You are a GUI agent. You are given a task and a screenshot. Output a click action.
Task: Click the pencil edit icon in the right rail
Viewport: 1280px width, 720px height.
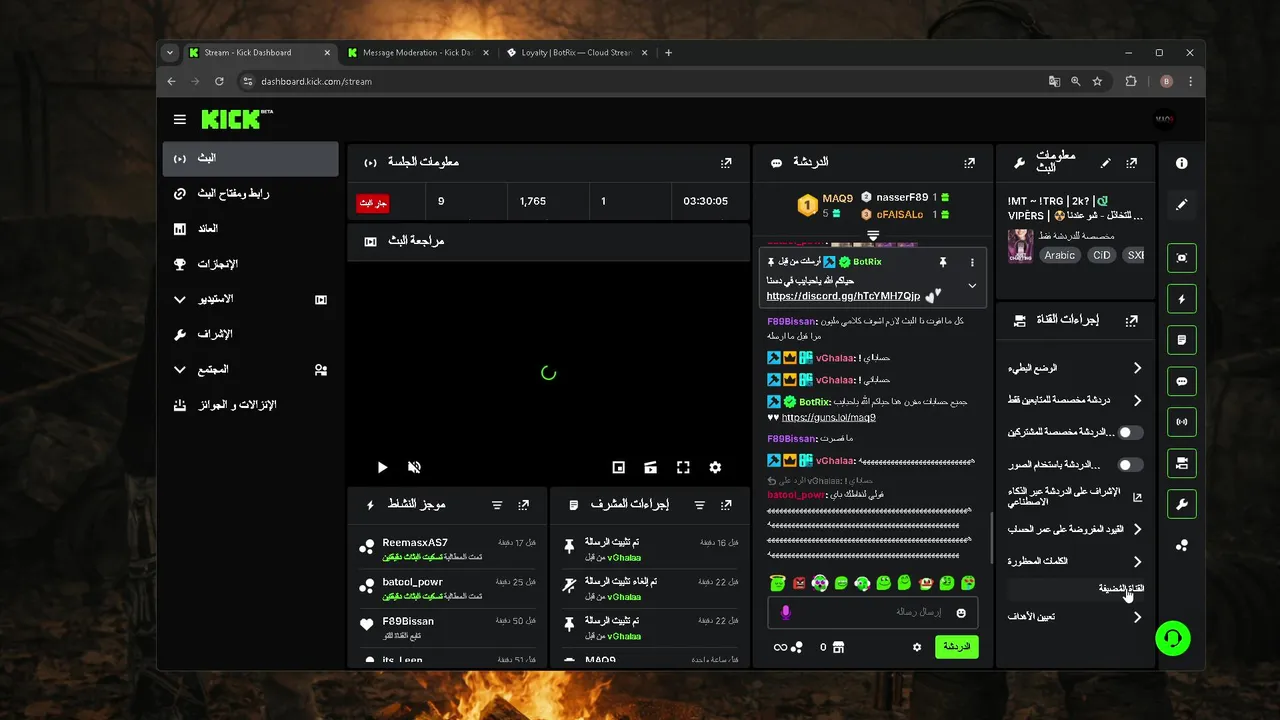click(x=1182, y=204)
